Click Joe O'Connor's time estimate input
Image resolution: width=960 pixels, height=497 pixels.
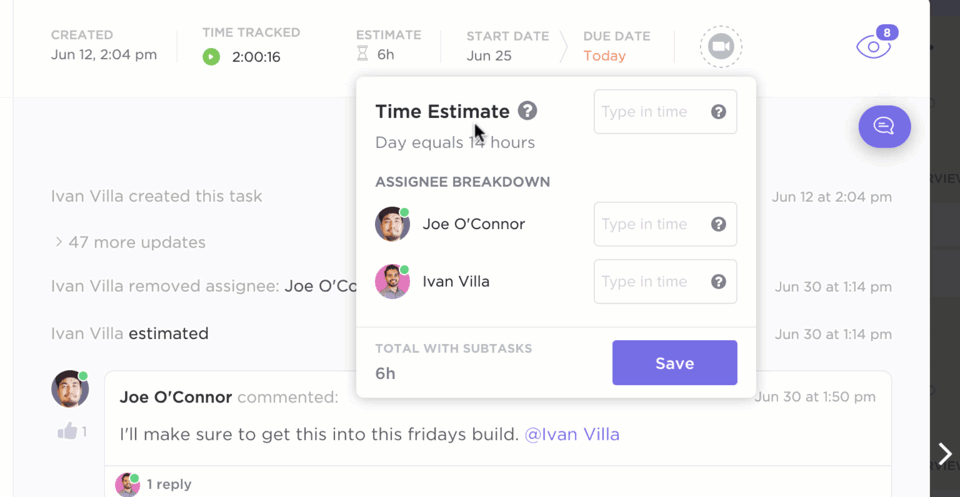click(x=666, y=224)
